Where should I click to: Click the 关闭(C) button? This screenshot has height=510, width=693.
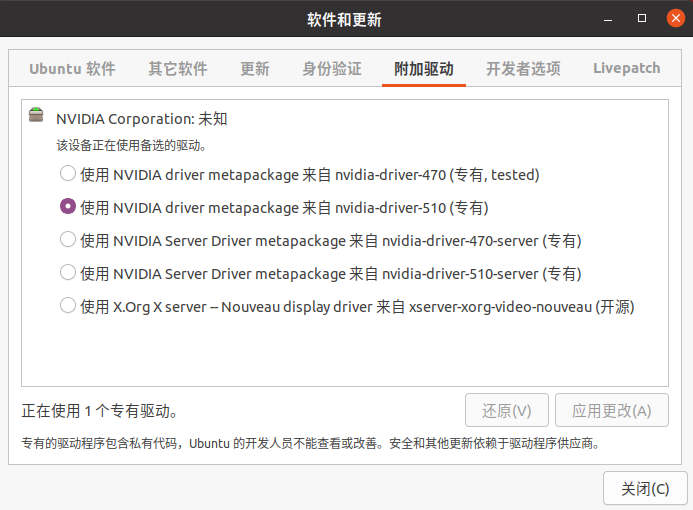pyautogui.click(x=645, y=489)
